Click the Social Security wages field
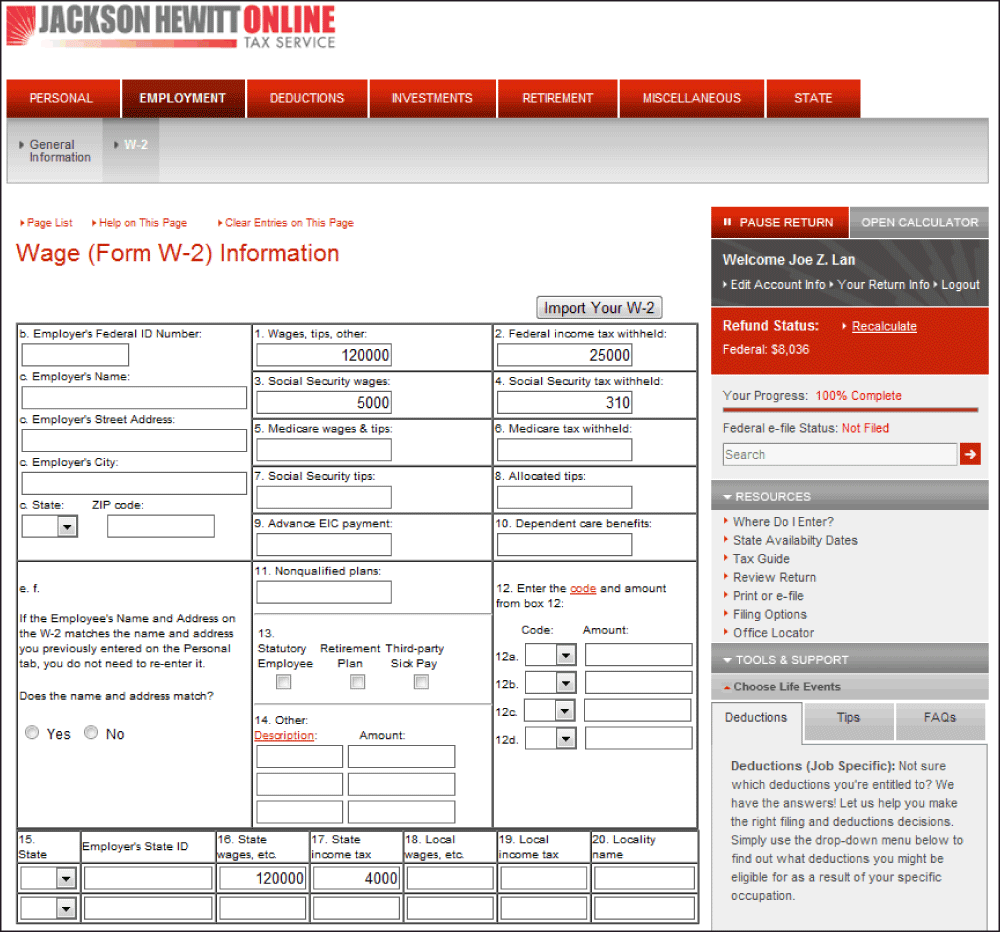The height and width of the screenshot is (932, 1000). click(324, 403)
